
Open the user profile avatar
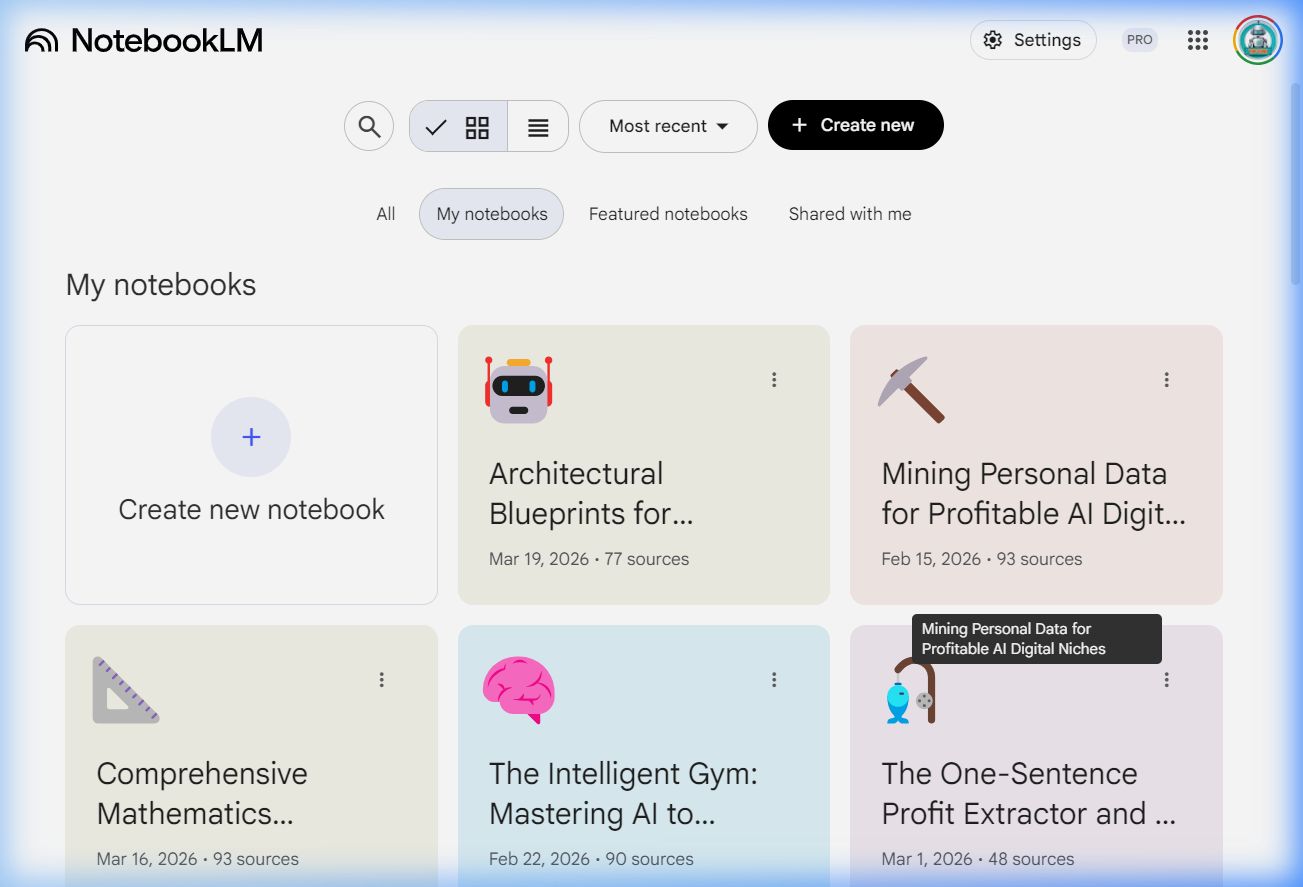coord(1257,40)
